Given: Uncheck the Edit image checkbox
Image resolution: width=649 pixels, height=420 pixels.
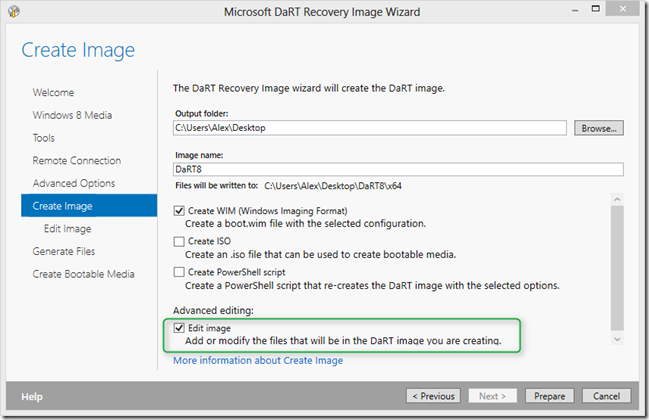Looking at the screenshot, I should coord(179,328).
